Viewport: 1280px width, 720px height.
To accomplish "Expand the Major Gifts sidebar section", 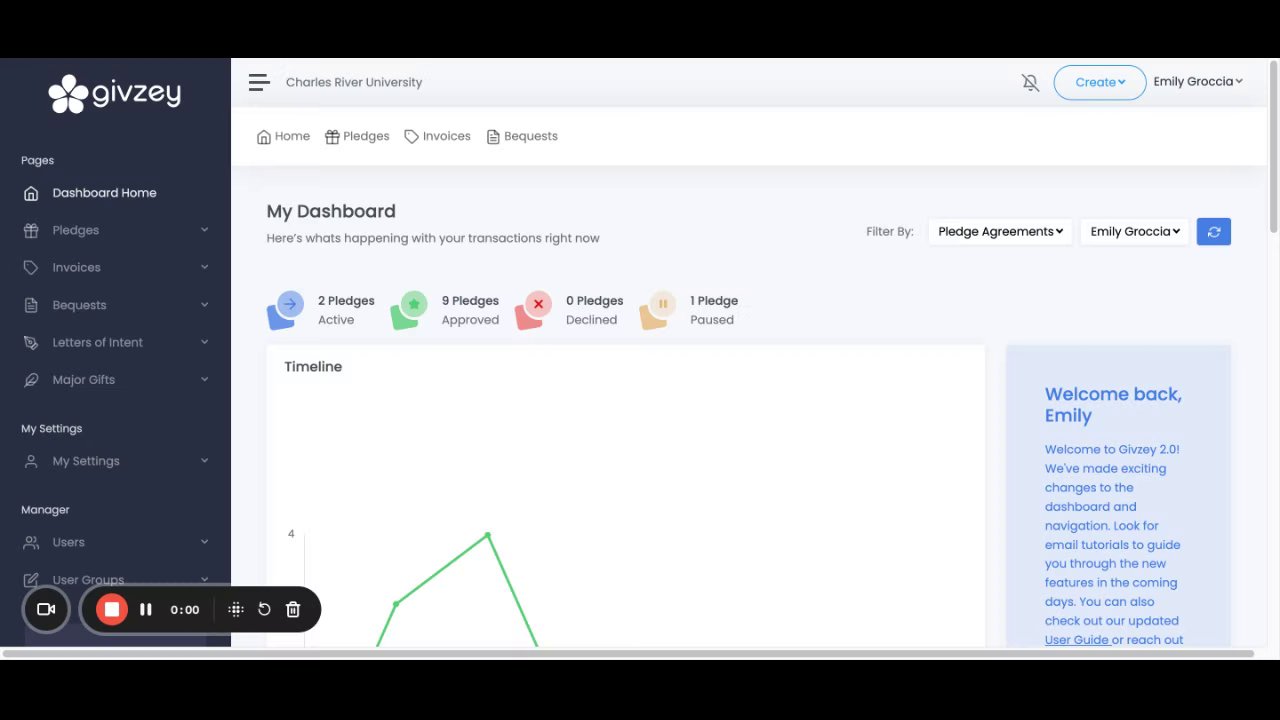I will click(x=204, y=380).
